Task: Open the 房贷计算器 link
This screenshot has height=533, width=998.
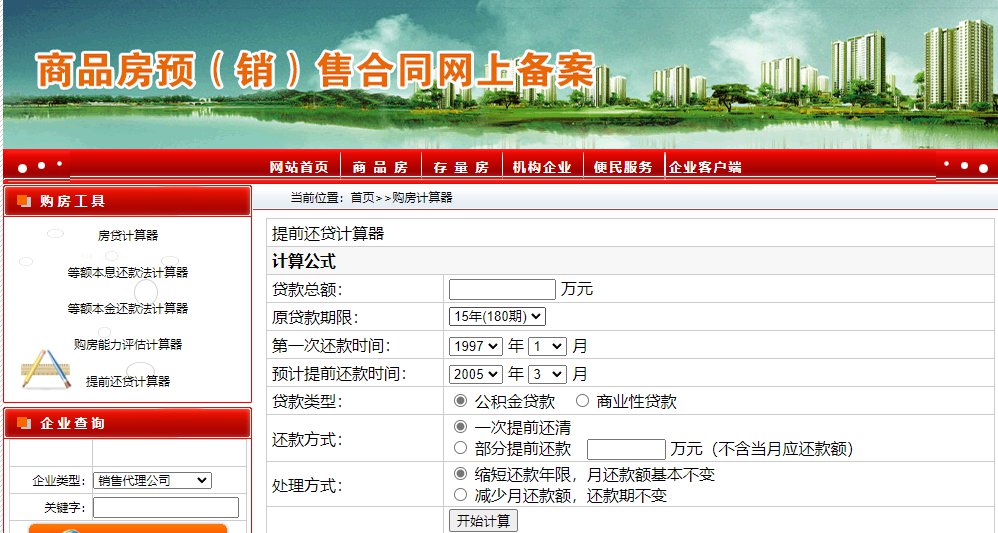Action: pos(127,236)
